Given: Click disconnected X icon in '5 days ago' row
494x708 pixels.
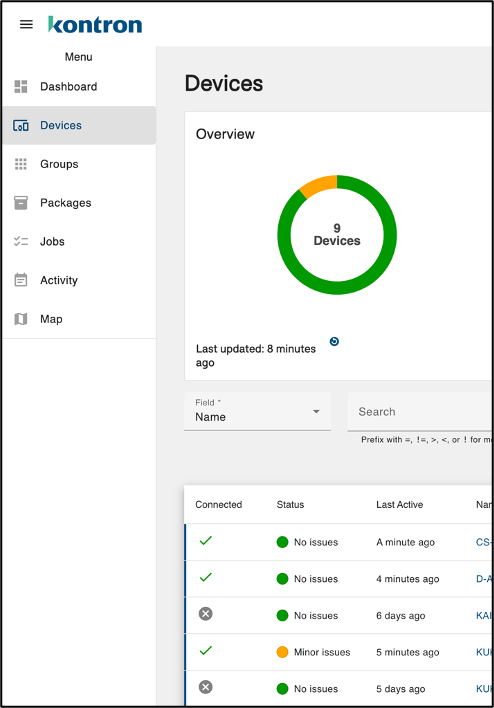Looking at the screenshot, I should click(205, 687).
